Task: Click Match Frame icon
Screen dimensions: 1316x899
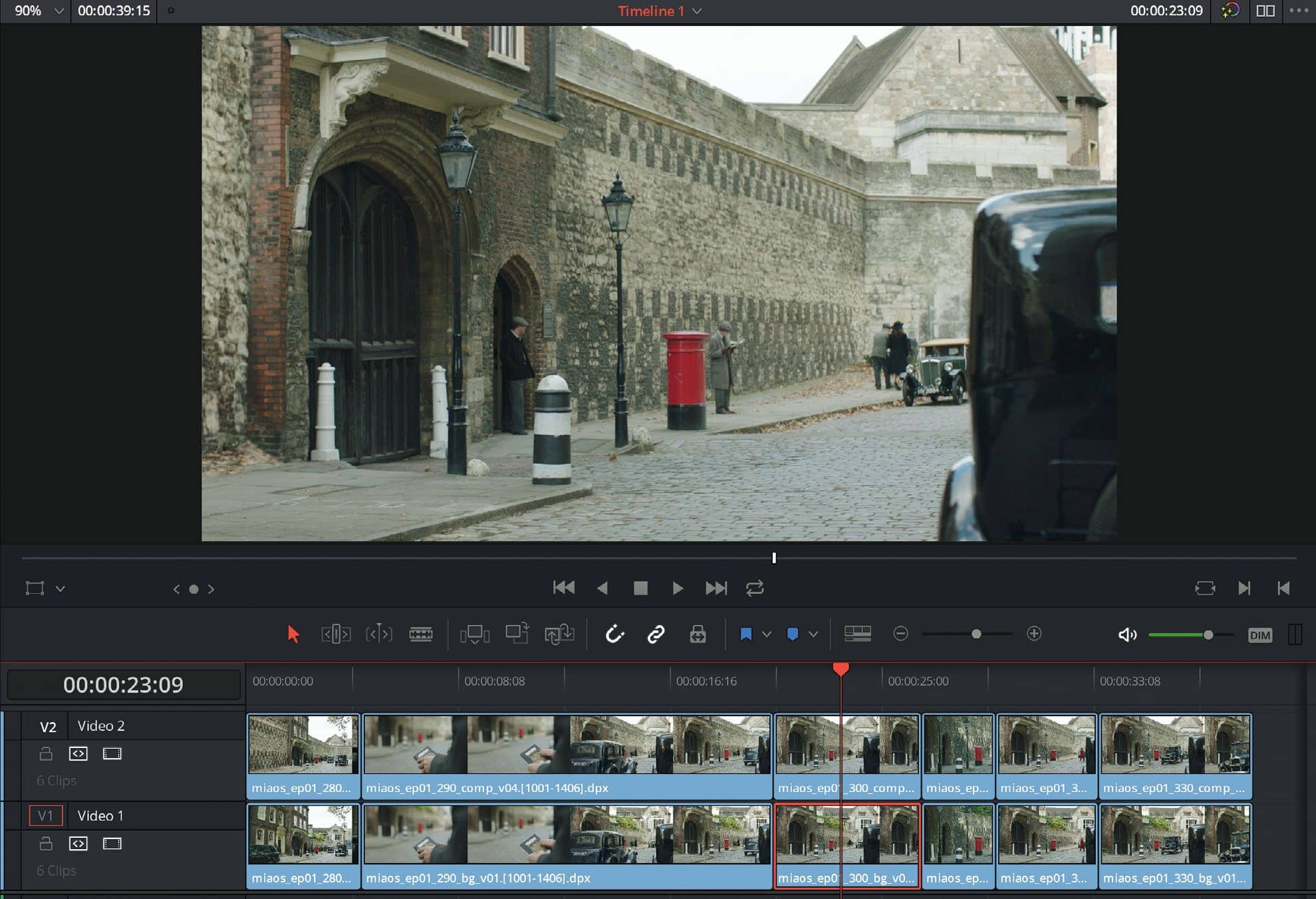Action: [1205, 588]
